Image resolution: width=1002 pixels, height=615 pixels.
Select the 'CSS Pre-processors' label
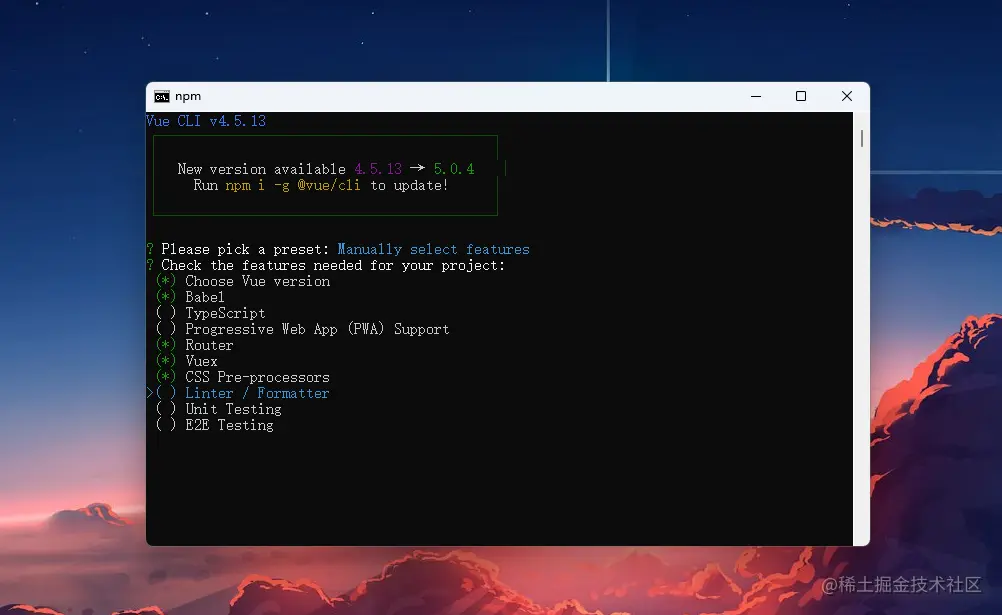[258, 377]
